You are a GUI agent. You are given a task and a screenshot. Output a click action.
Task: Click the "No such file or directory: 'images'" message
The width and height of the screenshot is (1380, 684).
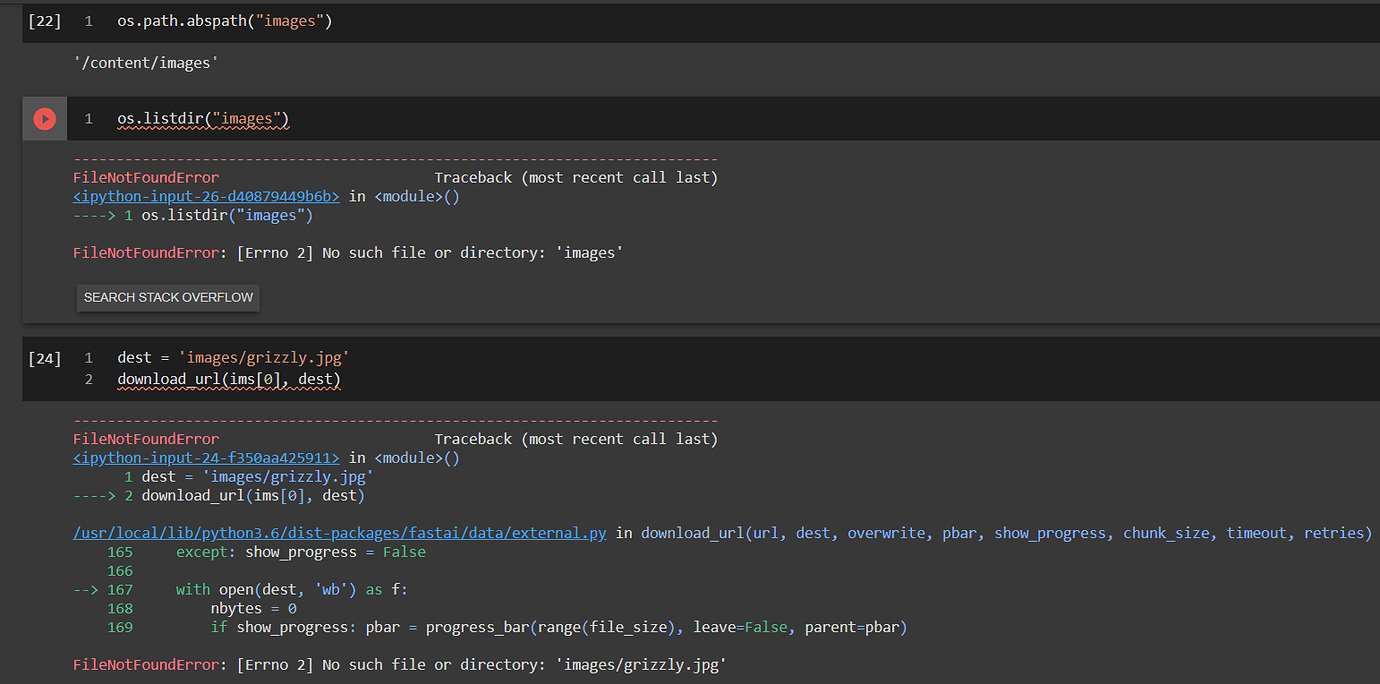pos(430,253)
